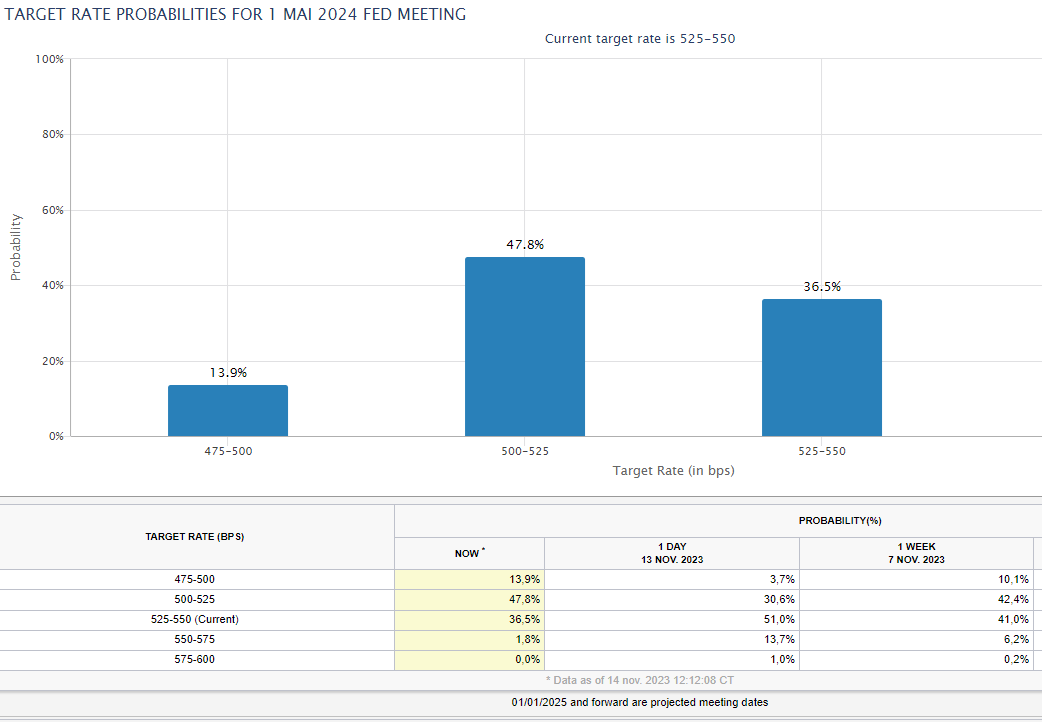
Task: Click the NOW cell showing 47,8%
Action: tap(470, 599)
